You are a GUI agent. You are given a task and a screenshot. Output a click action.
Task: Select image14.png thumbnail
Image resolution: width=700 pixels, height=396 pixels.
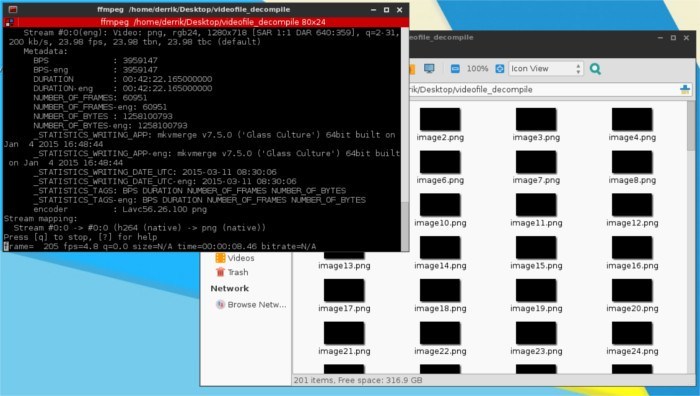440,248
